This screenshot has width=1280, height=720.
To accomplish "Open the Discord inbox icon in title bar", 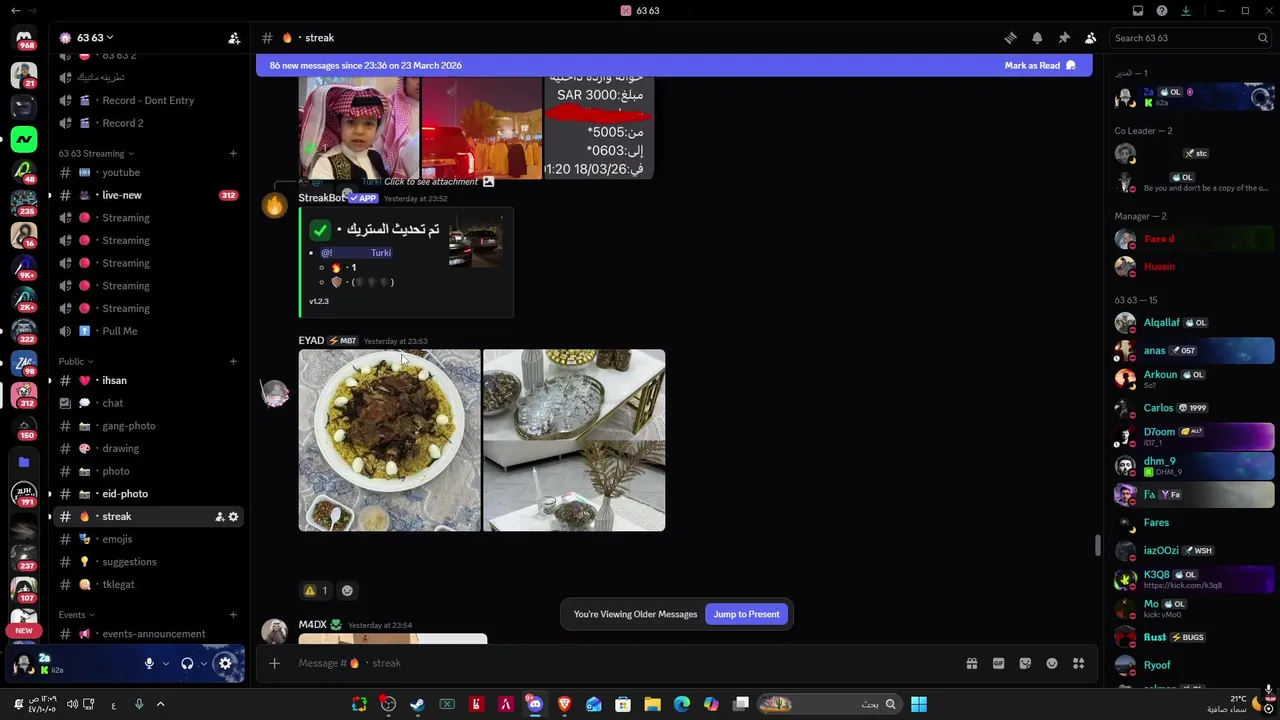I will click(1138, 11).
